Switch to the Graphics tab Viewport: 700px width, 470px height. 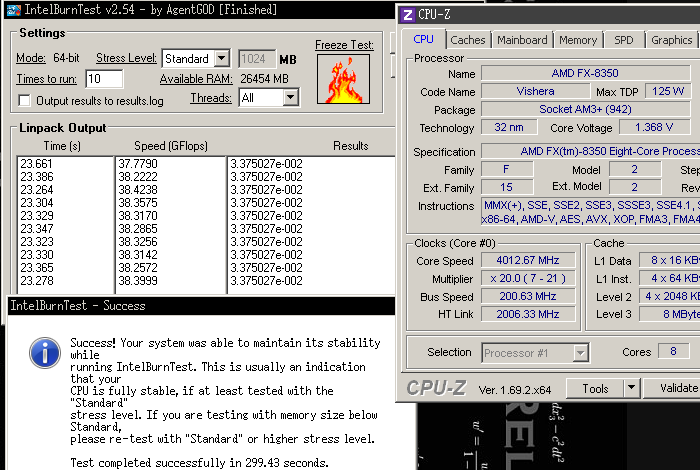[671, 40]
